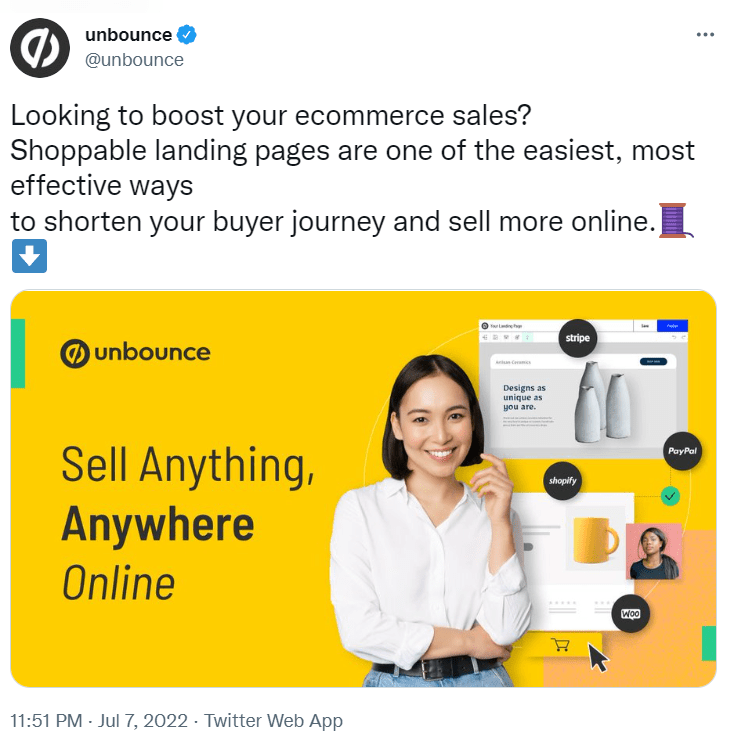Click the unbounce logo inside the banner
Viewport: 737px width, 750px height.
point(135,353)
